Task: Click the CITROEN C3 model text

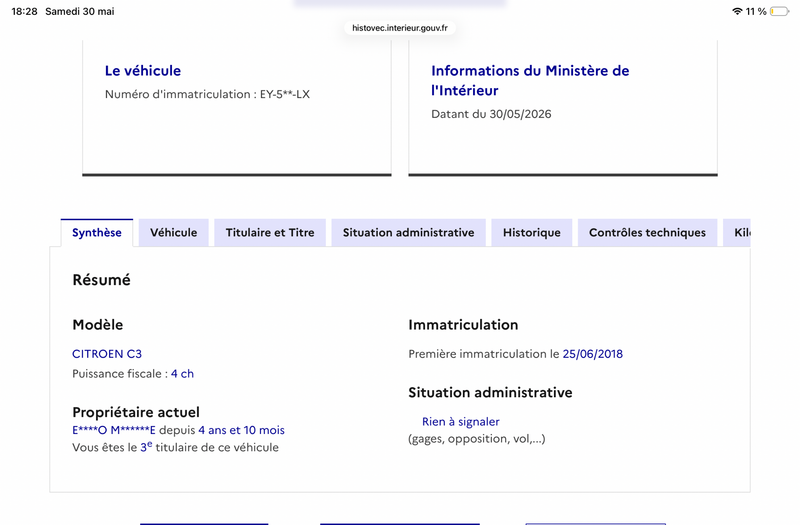Action: point(107,354)
